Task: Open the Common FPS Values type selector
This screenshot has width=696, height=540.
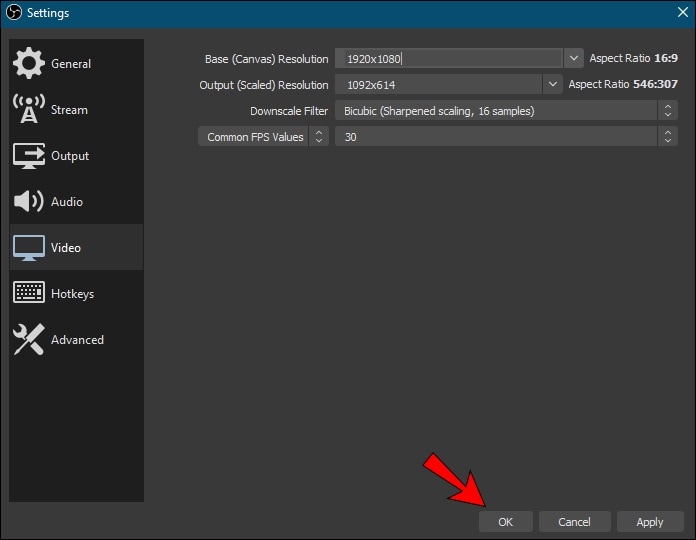Action: pos(263,137)
